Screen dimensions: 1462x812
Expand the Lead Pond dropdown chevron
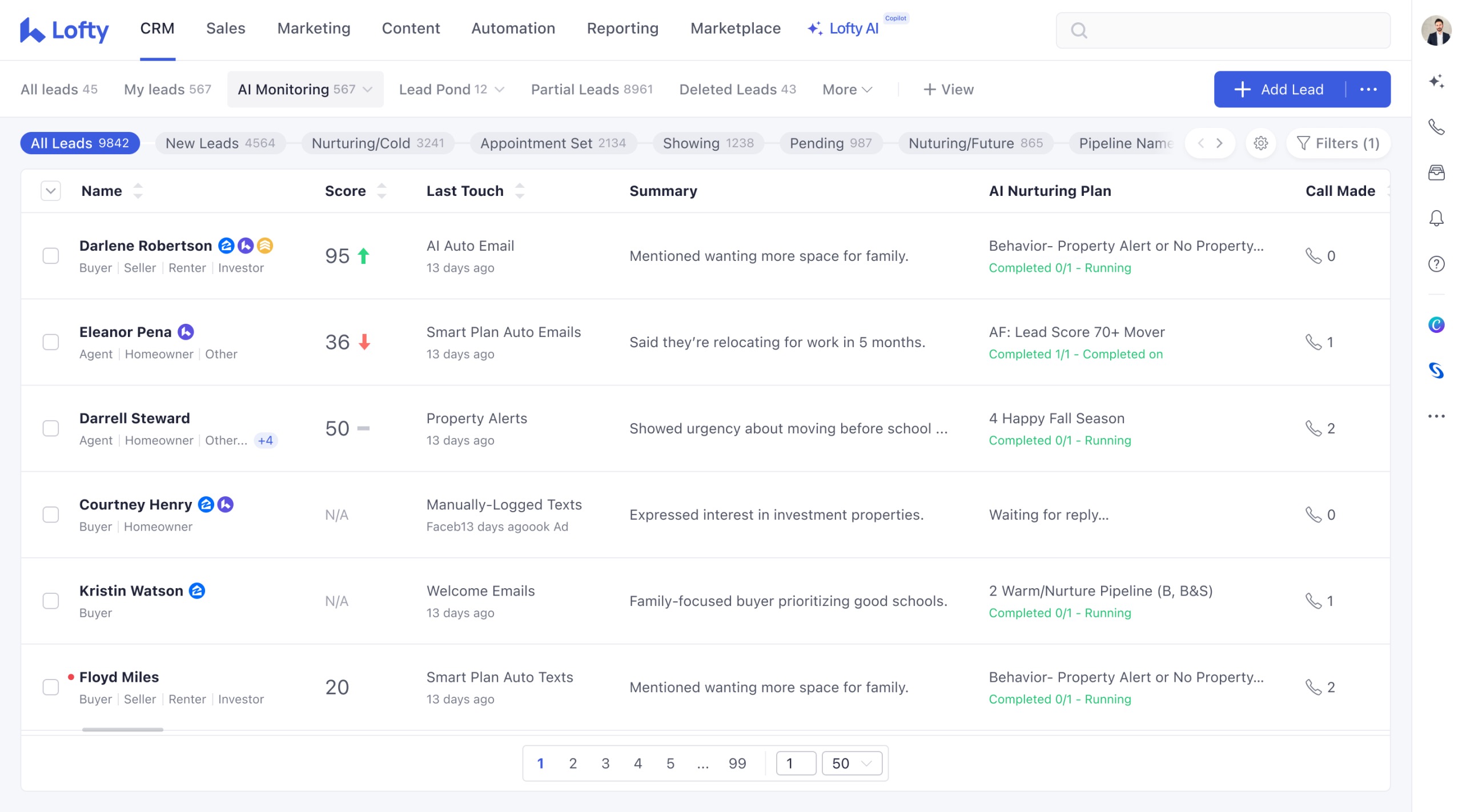pyautogui.click(x=500, y=90)
